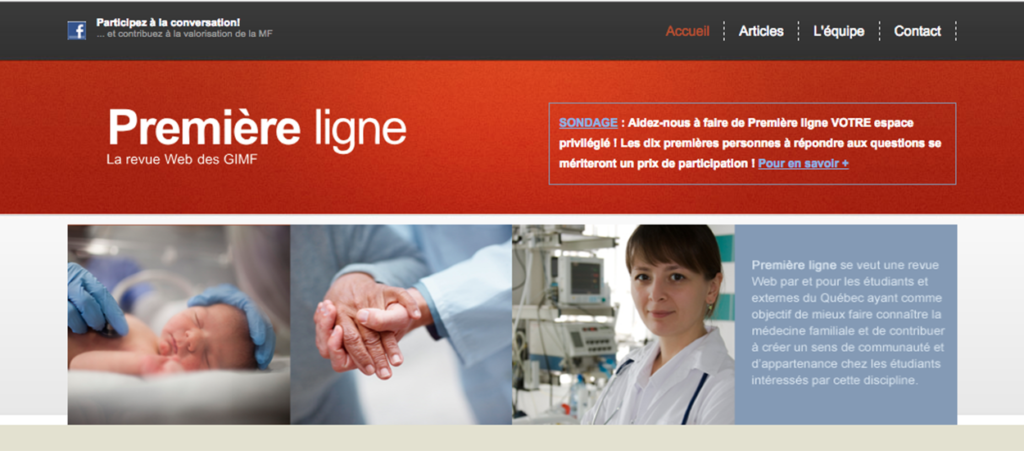Click the "Participez à la conversation!" heading
Screen dimensions: 1024x451
click(x=168, y=22)
